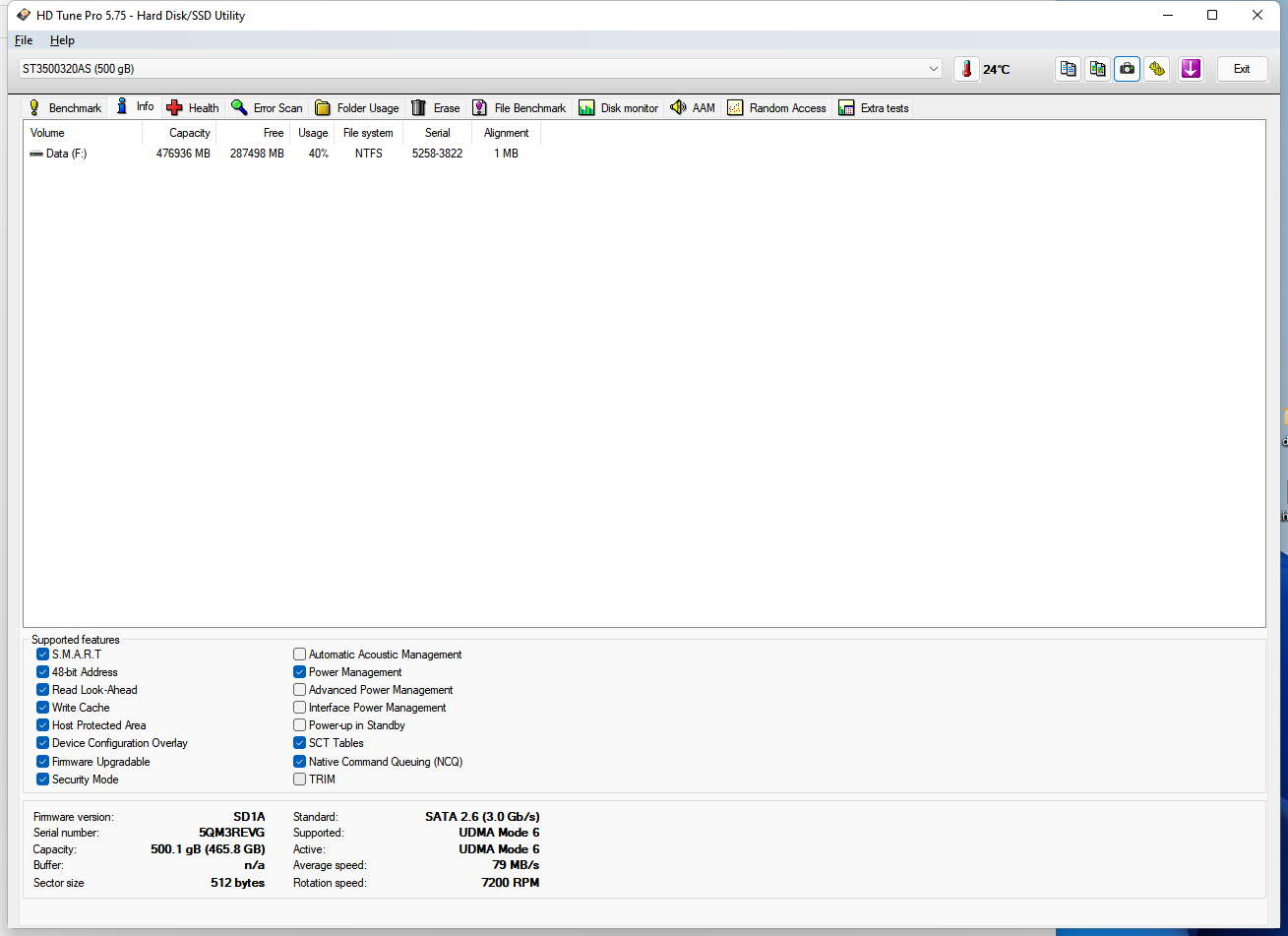Viewport: 1288px width, 936px height.
Task: Open the Benchmark tab
Action: 64,108
